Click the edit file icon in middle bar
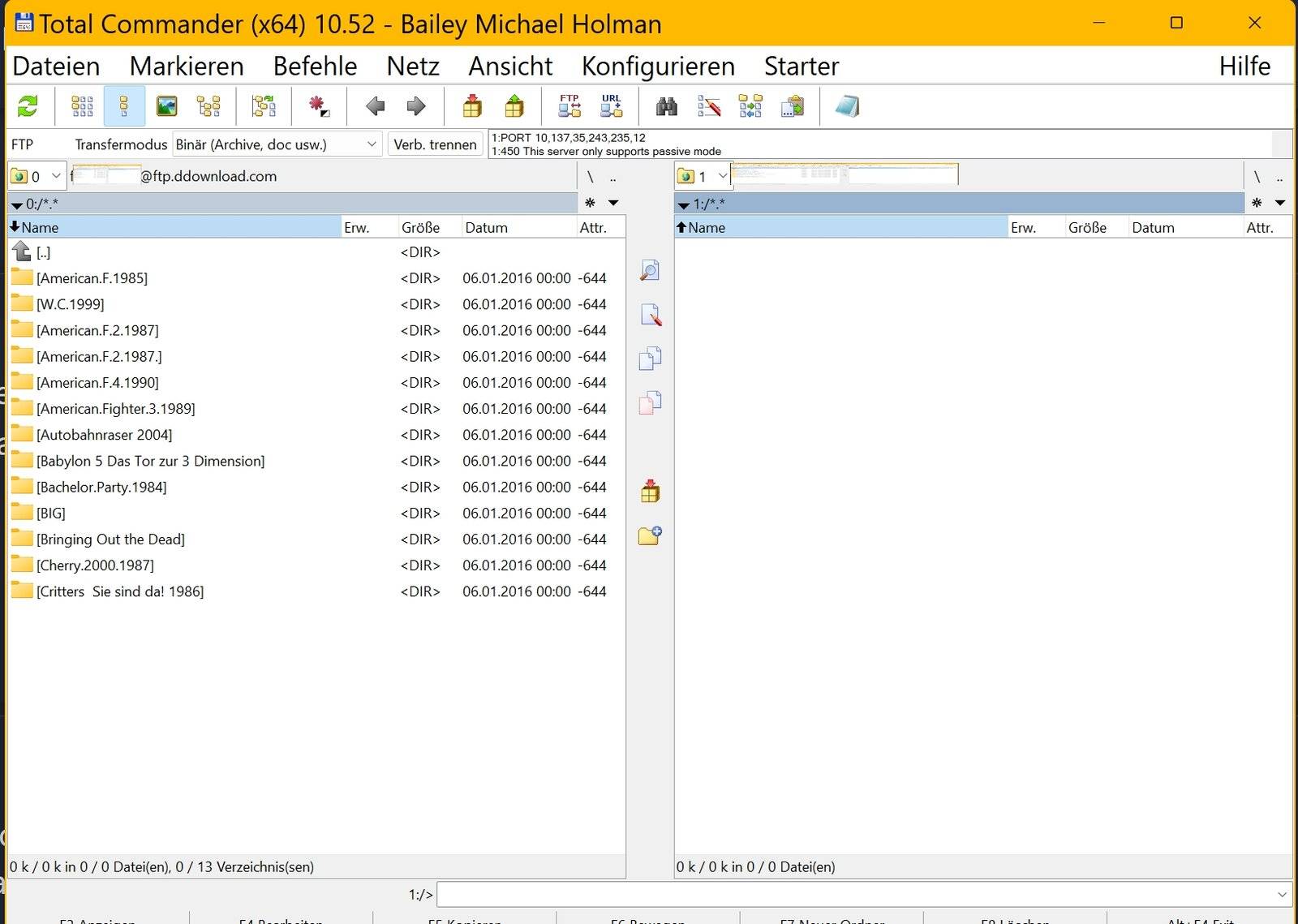Image resolution: width=1298 pixels, height=924 pixels. tap(650, 314)
